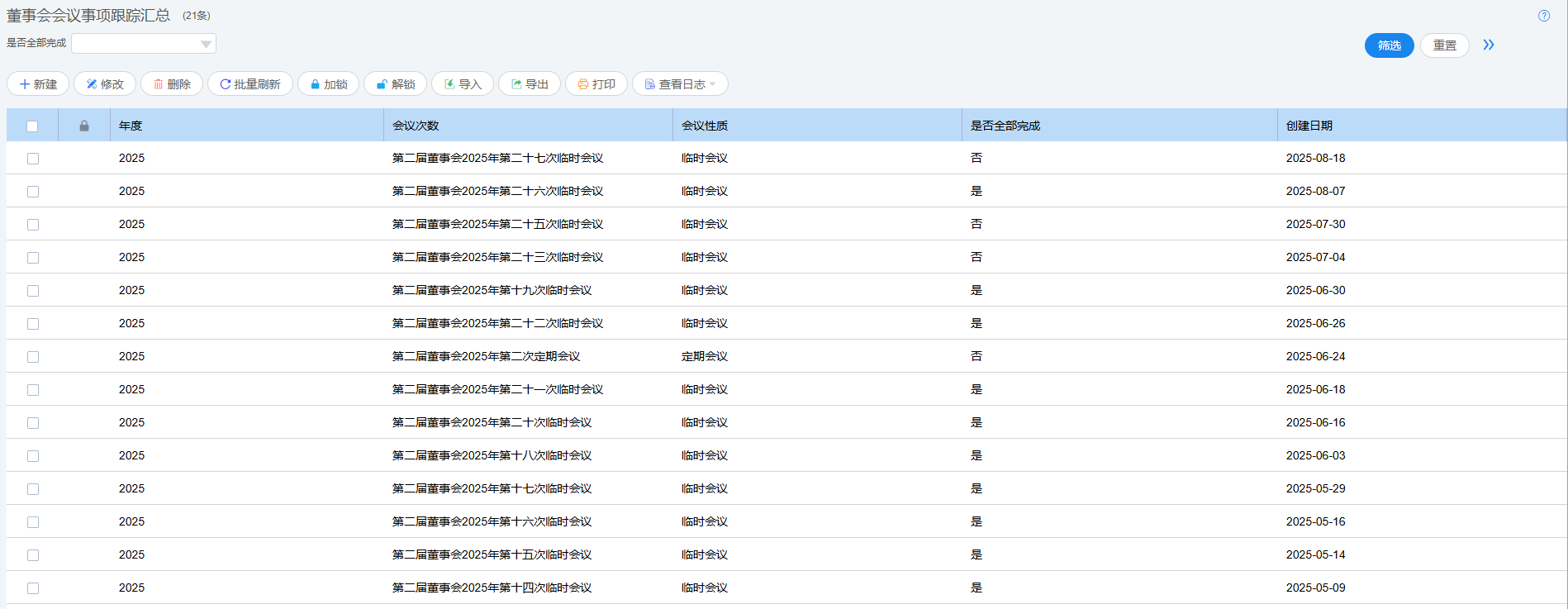Click the 批量刷新 batch refresh button
This screenshot has height=609, width=1568.
click(x=250, y=84)
